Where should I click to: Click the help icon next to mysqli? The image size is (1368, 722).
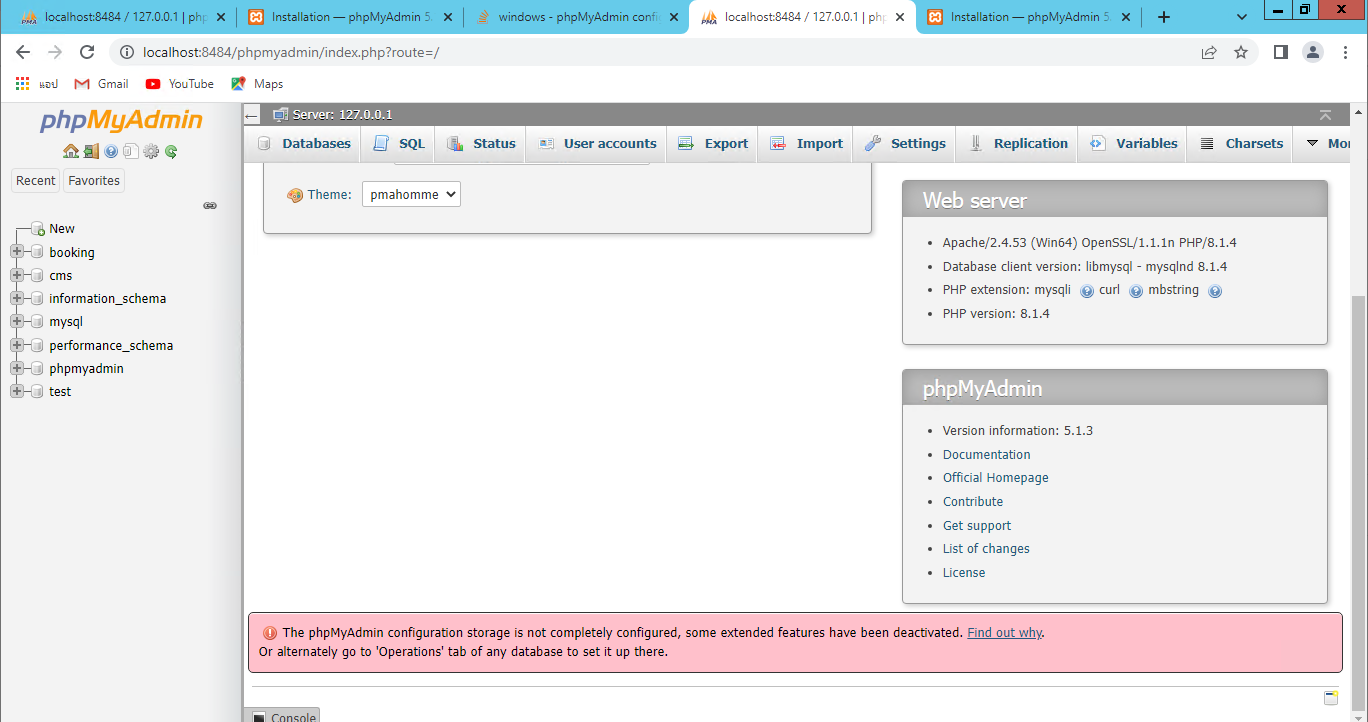coord(1087,291)
